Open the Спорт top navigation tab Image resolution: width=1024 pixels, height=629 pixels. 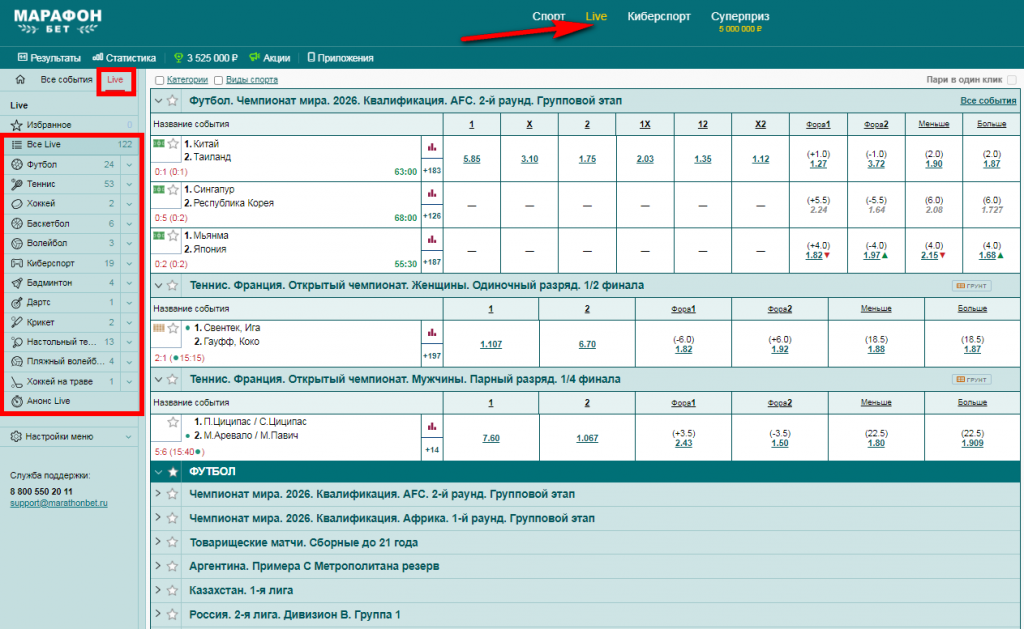coord(549,16)
